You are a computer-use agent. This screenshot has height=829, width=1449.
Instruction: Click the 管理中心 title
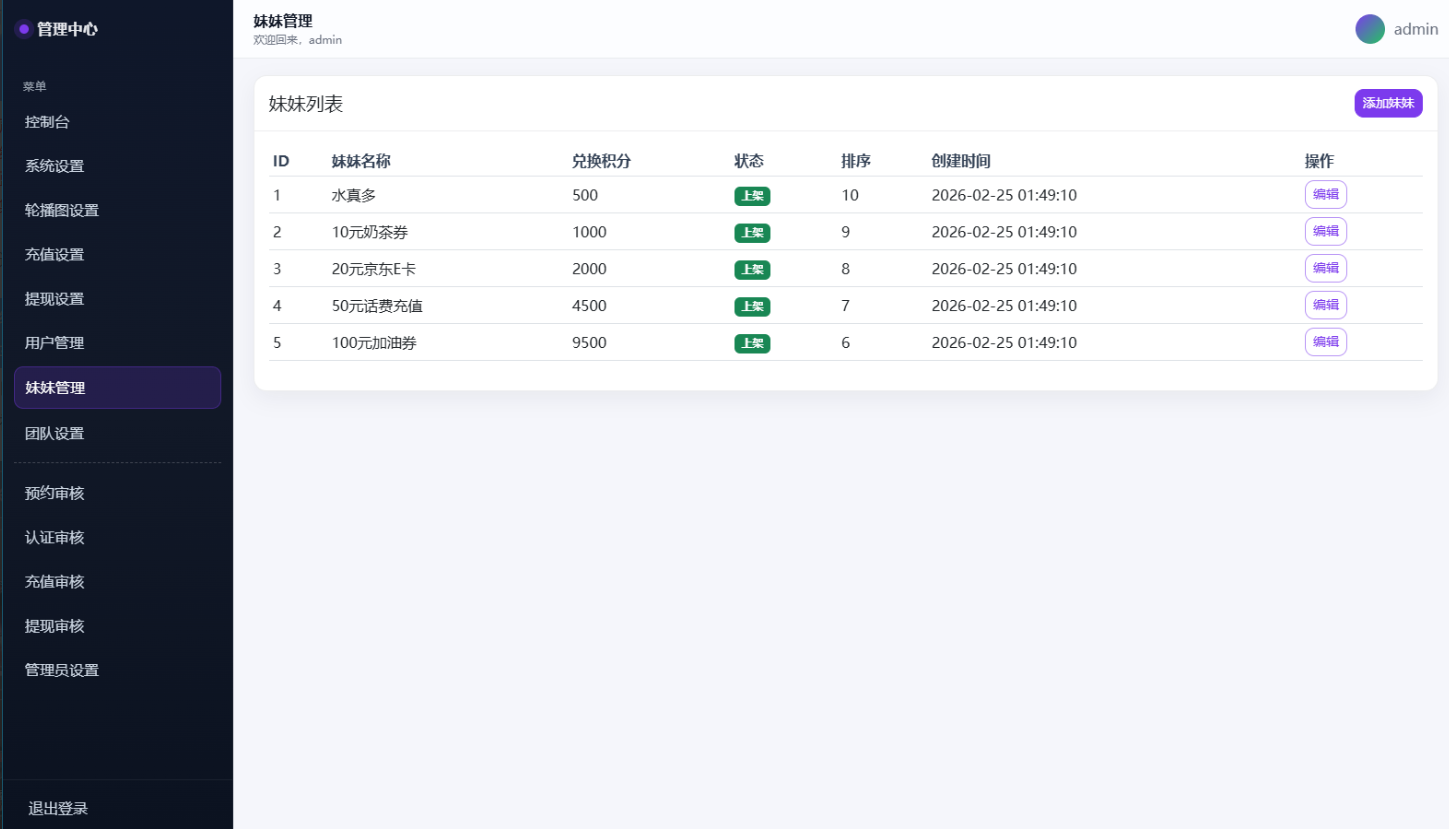click(67, 29)
